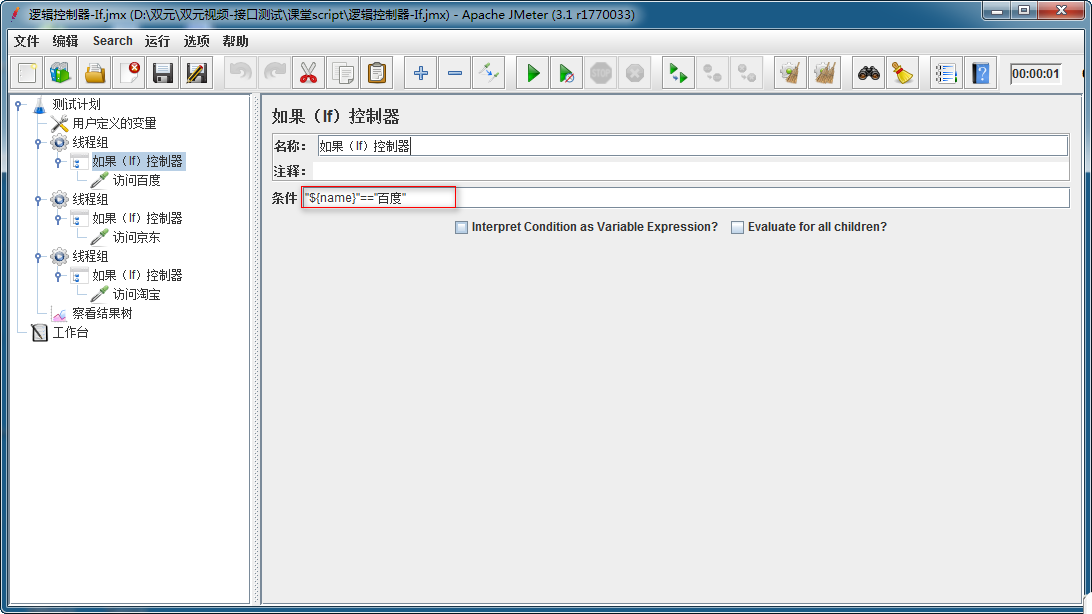Click the 注释 comment field

coord(691,171)
